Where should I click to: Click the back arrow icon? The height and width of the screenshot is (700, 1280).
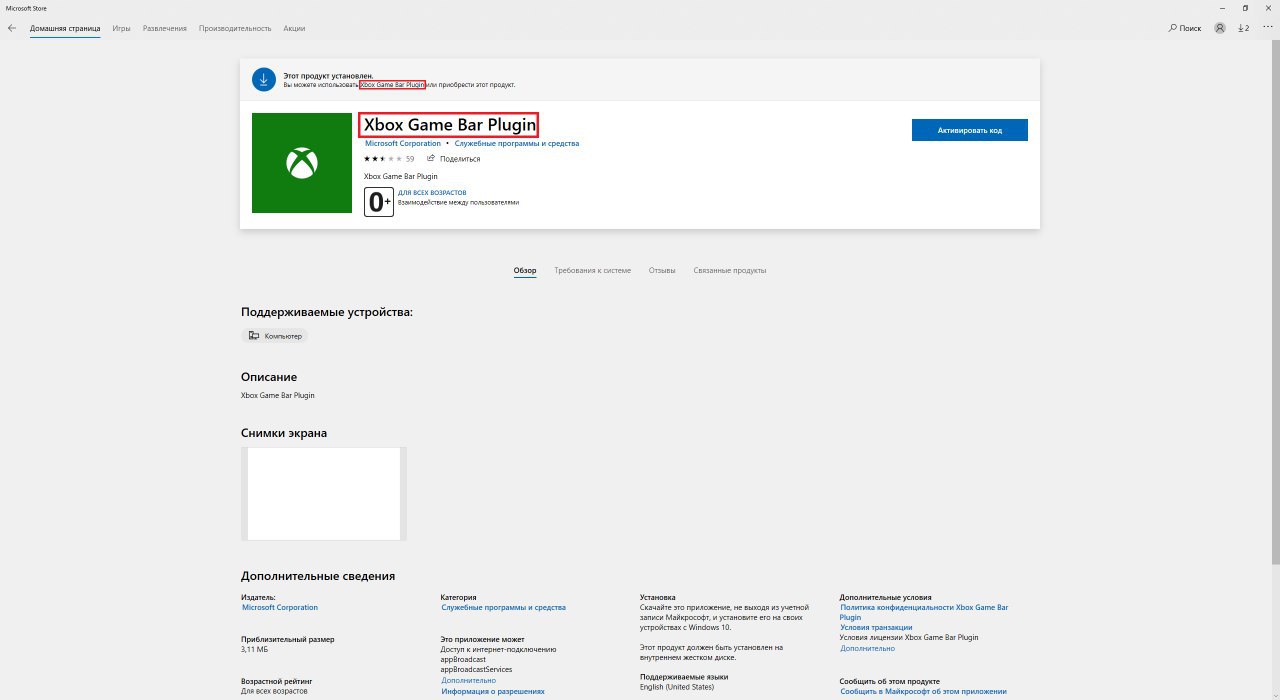(x=12, y=28)
